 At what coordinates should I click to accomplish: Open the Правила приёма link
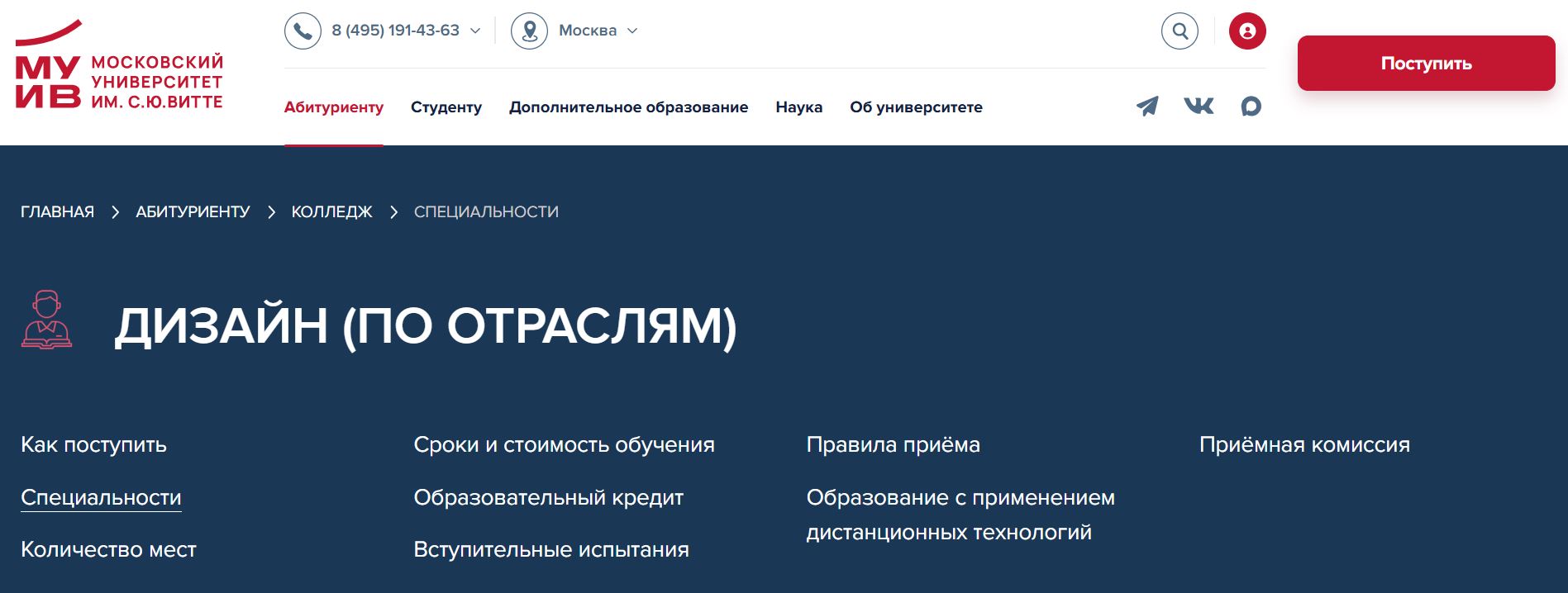[893, 445]
